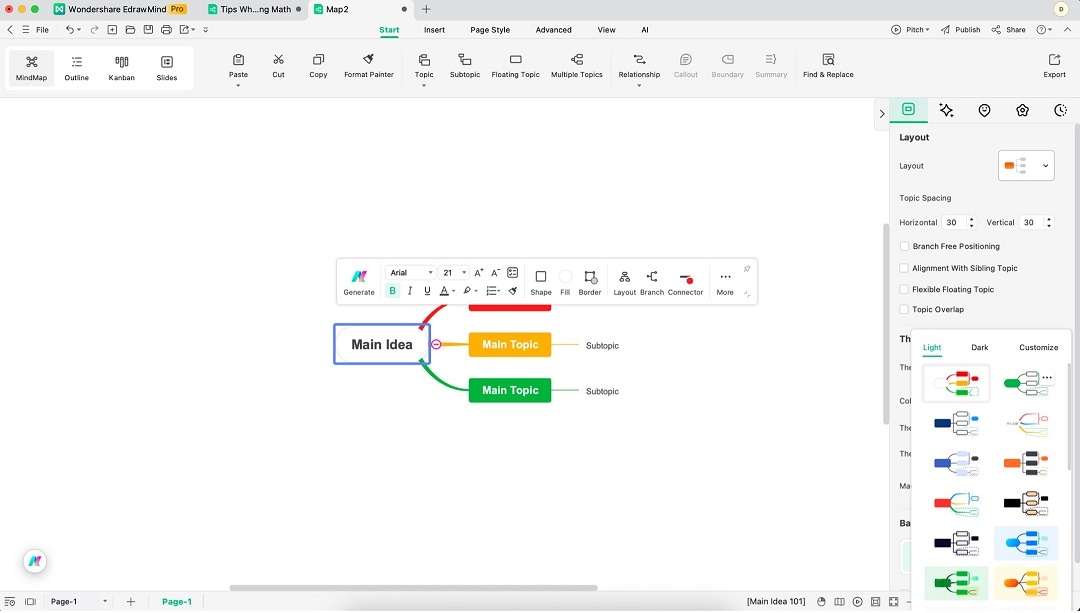Open the Layout dropdown in right panel

tap(1026, 165)
